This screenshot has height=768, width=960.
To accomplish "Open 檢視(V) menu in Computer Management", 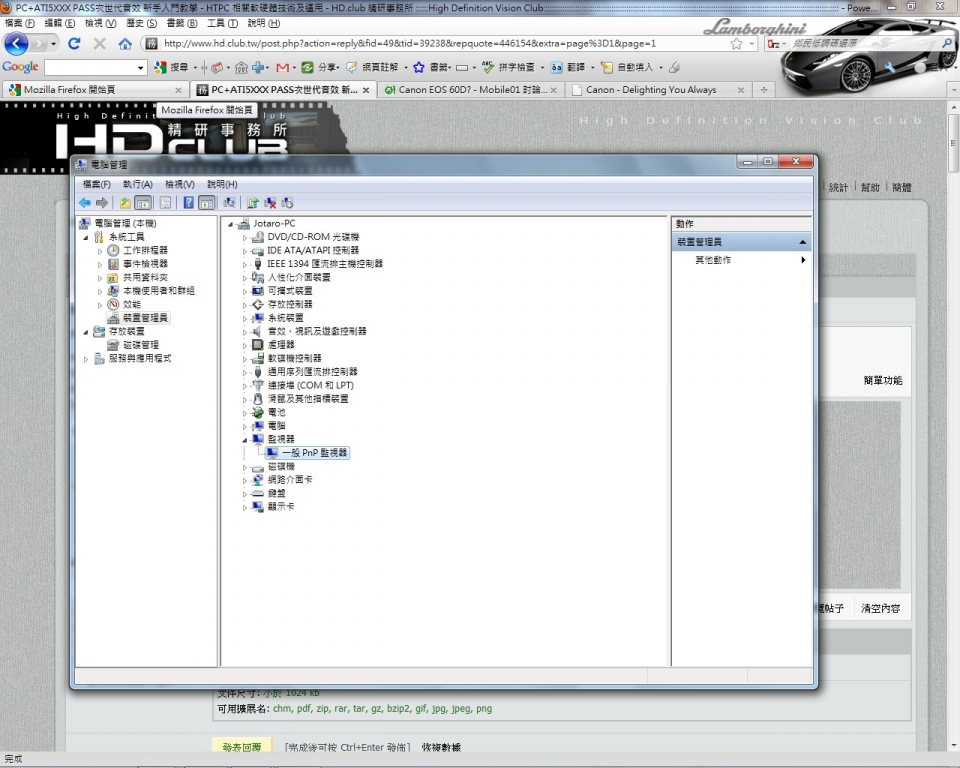I will (x=179, y=184).
